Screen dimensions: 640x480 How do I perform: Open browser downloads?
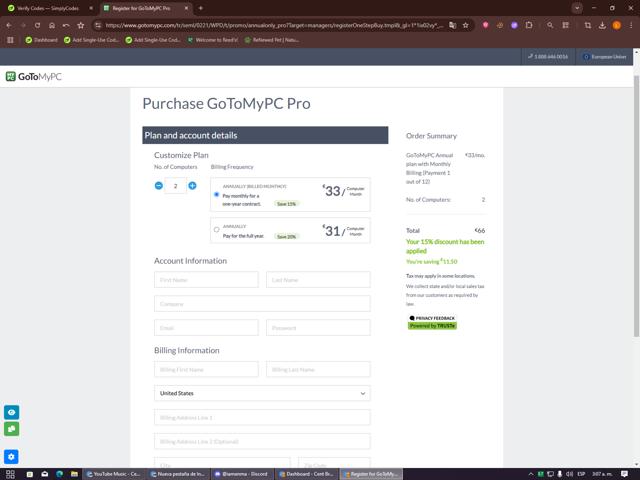coord(602,25)
